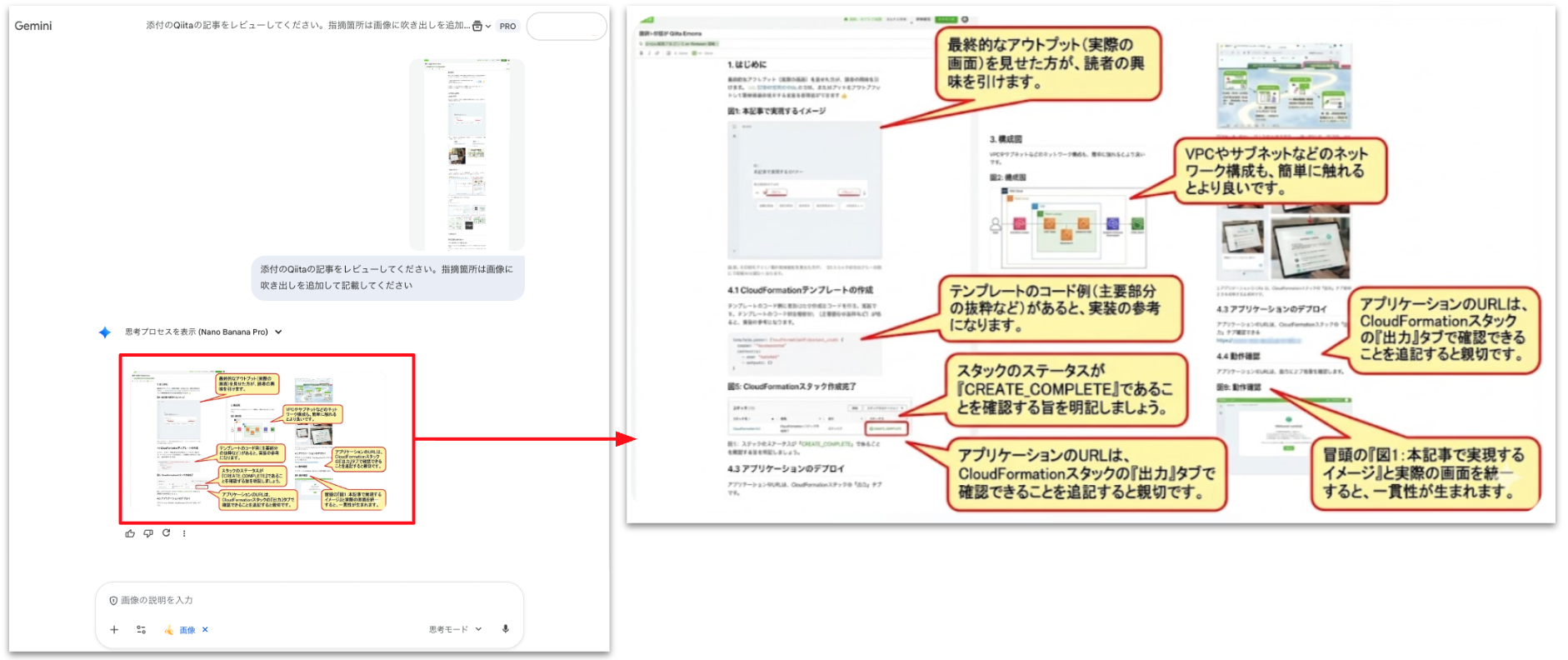This screenshot has height=660, width=1568.
Task: Click heading 4.3 アプリケーションのデプロイ in the left column
Action: point(786,468)
